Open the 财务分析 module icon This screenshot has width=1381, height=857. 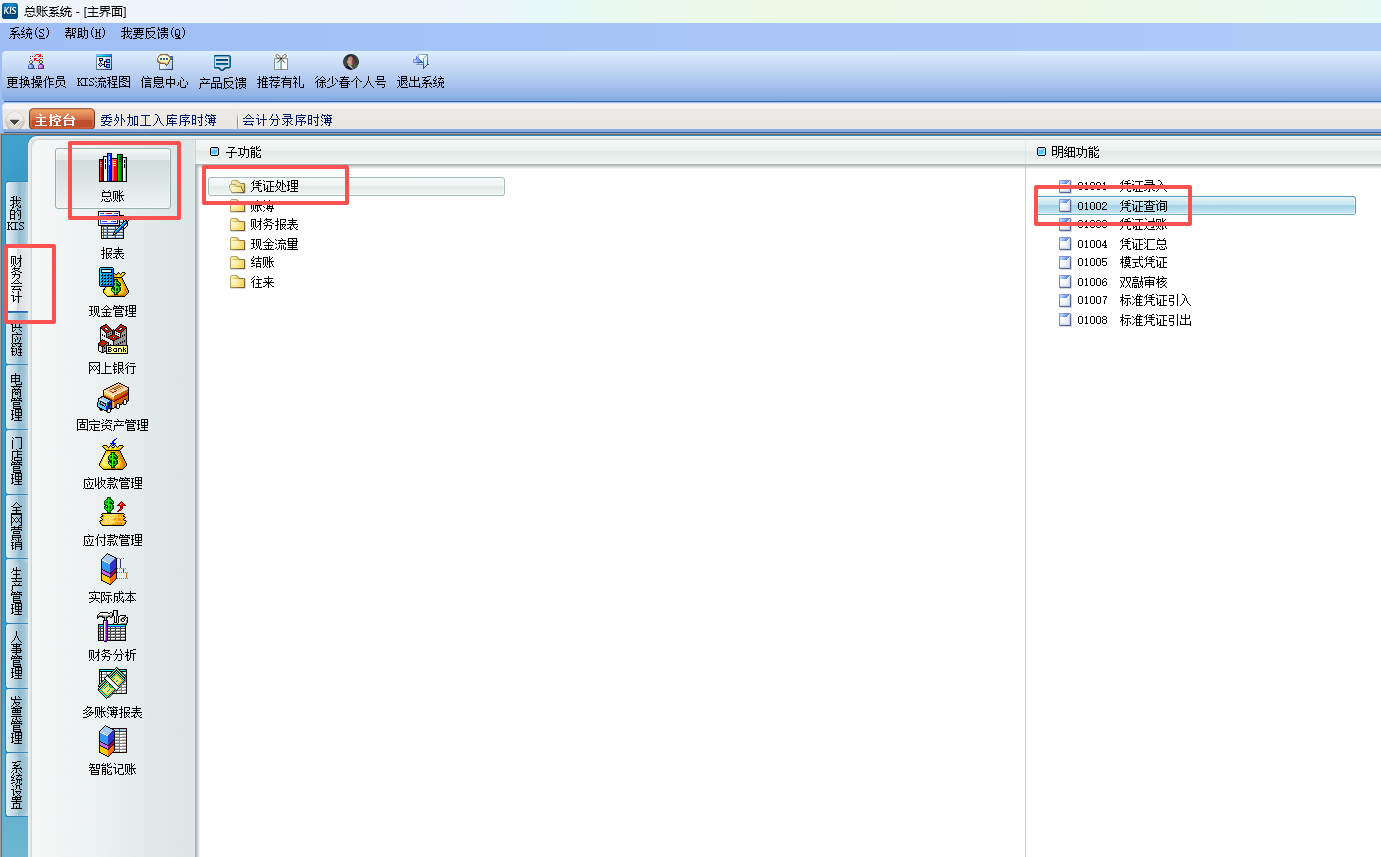112,628
